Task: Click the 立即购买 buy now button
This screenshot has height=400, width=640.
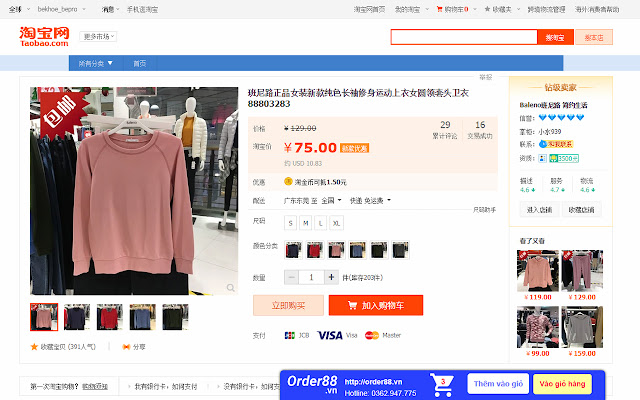Action: [x=288, y=305]
